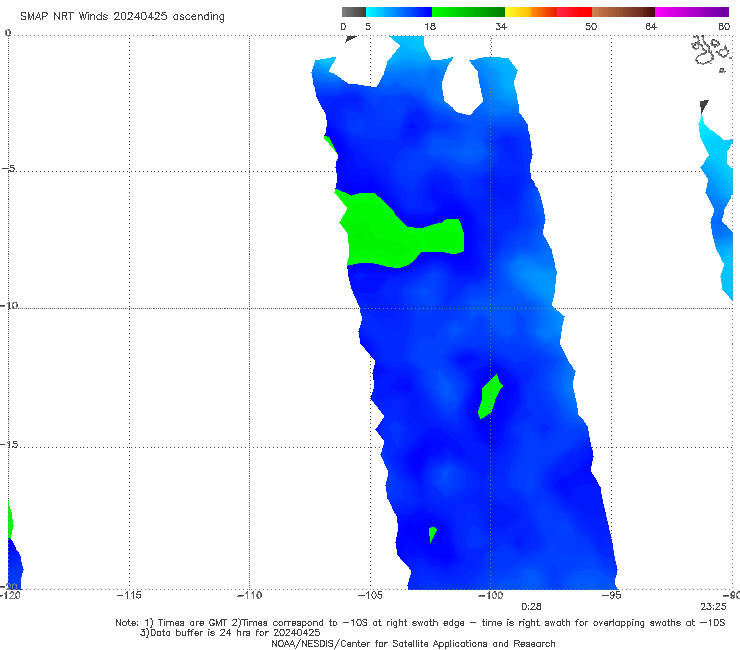This screenshot has width=740, height=650.
Task: Click the magenta-purple segment of the color bar
Action: point(692,12)
